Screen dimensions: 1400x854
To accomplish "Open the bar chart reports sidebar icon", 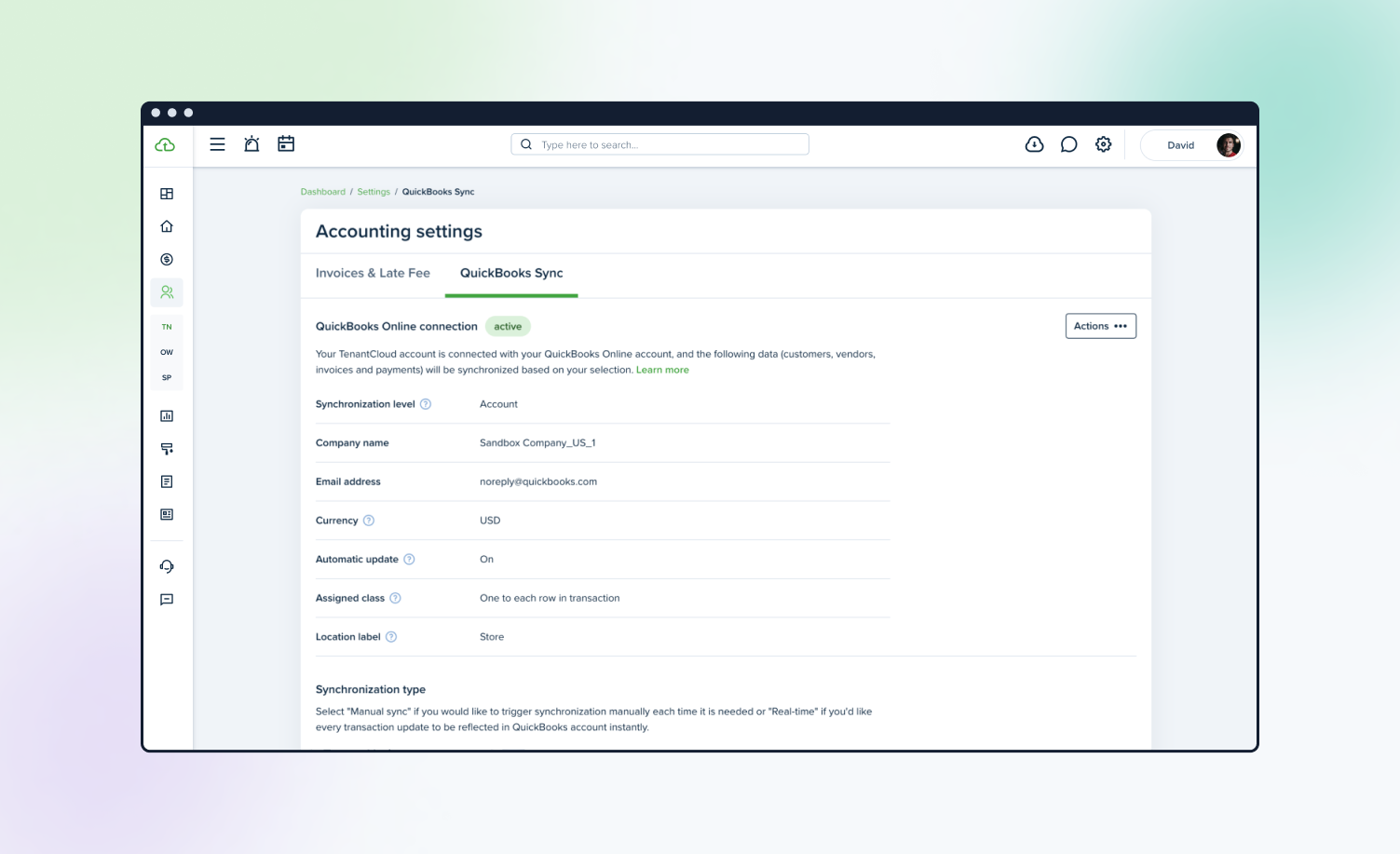I will (167, 416).
